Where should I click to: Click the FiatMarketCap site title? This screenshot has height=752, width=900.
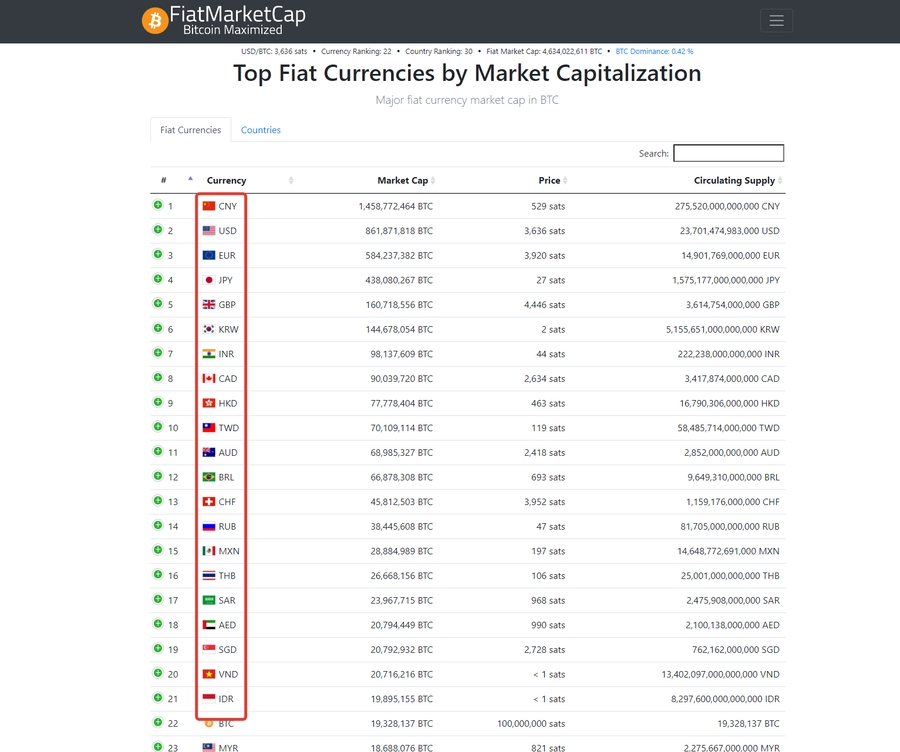click(237, 16)
